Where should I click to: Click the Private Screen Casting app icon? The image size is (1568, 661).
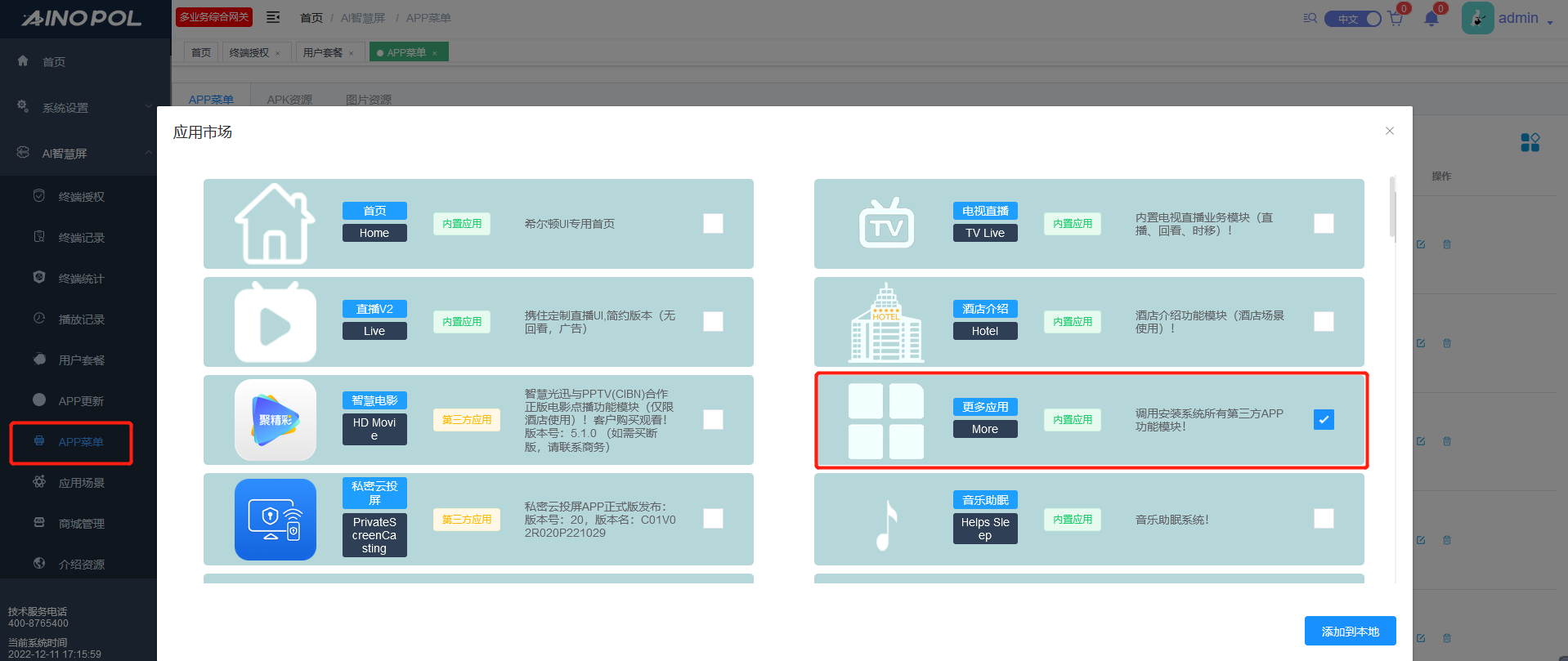[276, 520]
